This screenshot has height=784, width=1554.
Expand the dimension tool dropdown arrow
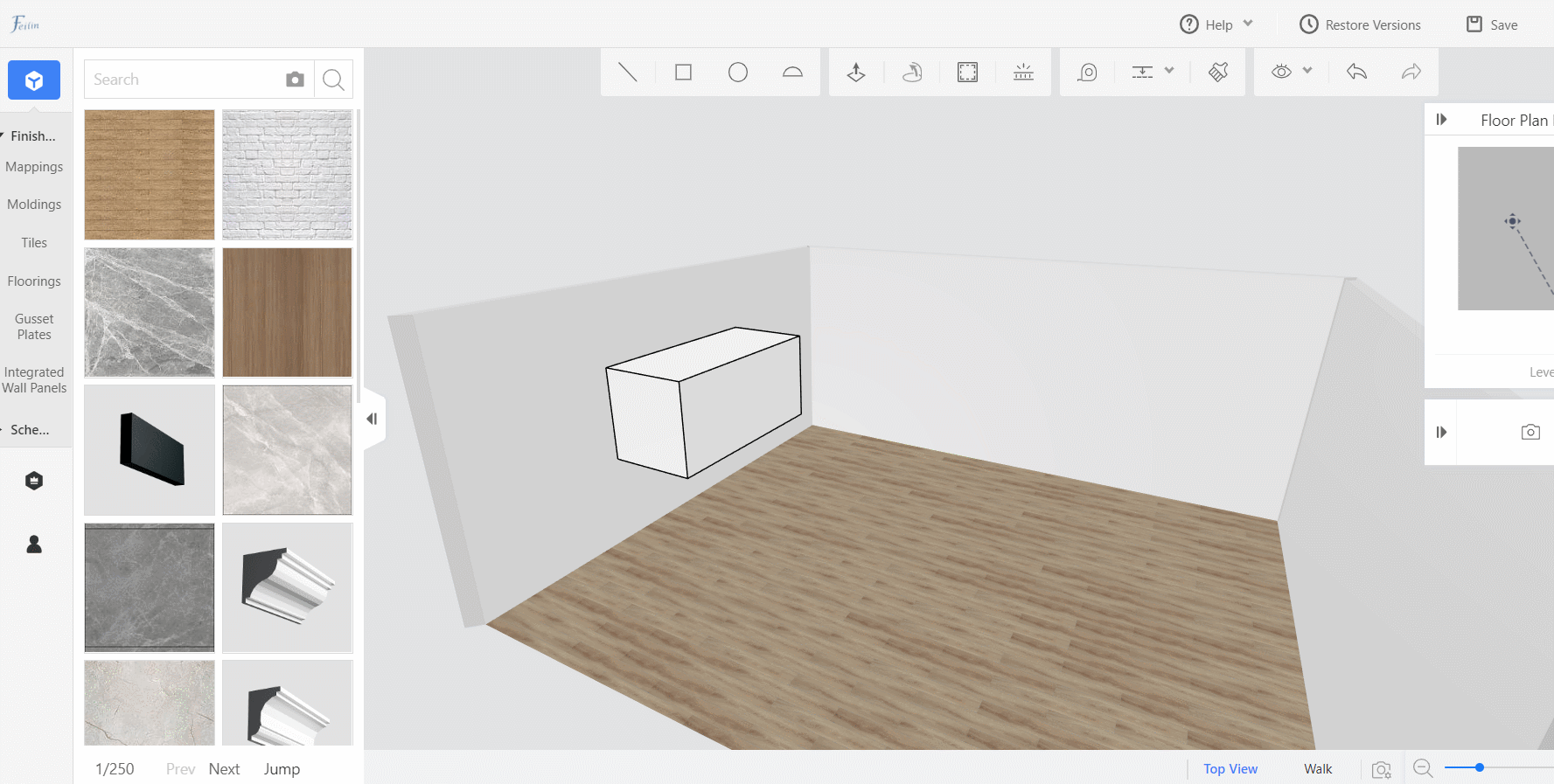tap(1169, 71)
